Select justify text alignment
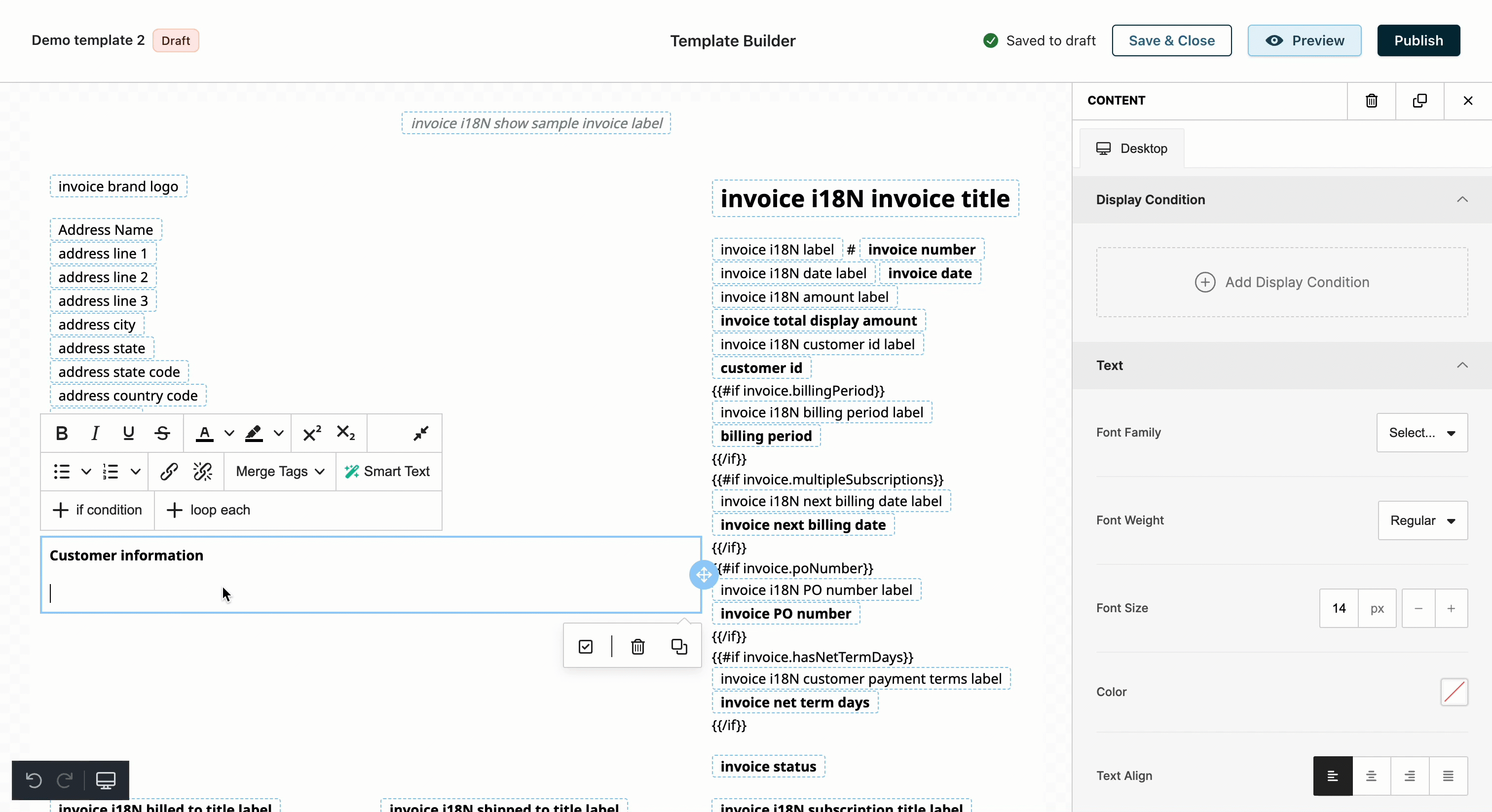This screenshot has width=1492, height=812. coord(1448,775)
